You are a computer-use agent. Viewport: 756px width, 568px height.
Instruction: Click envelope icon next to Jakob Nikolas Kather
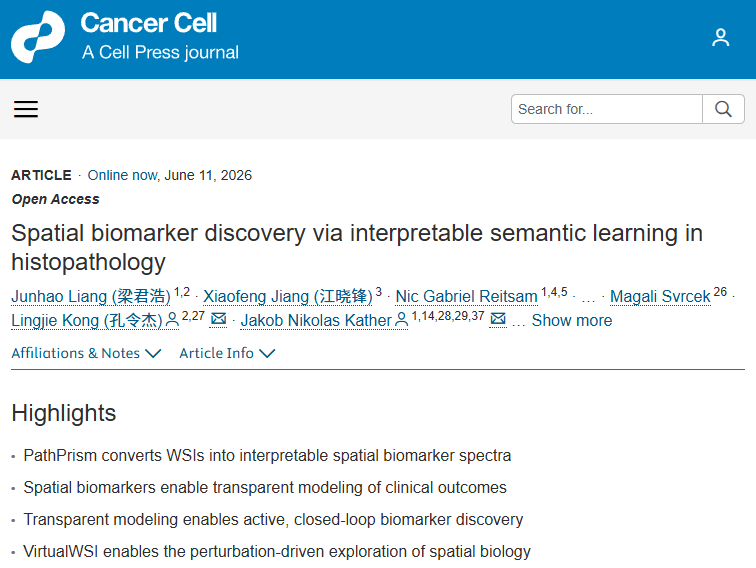coord(498,319)
